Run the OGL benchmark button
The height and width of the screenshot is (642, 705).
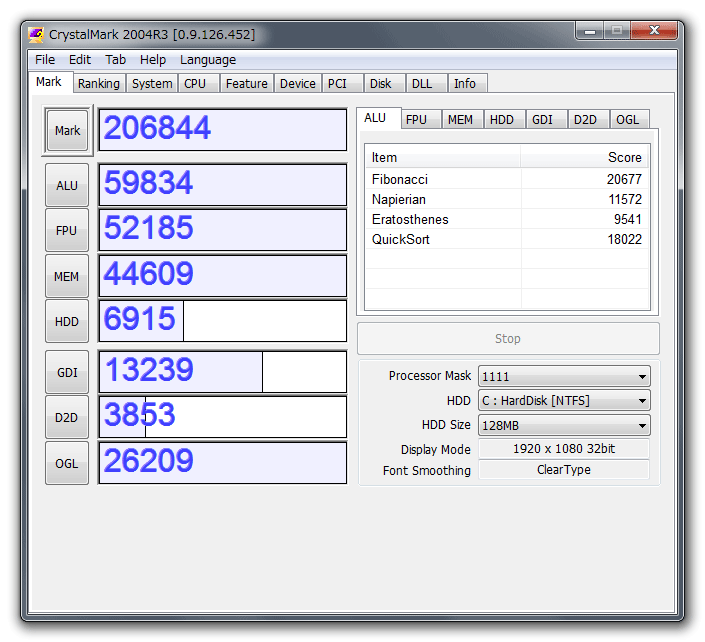[x=67, y=463]
